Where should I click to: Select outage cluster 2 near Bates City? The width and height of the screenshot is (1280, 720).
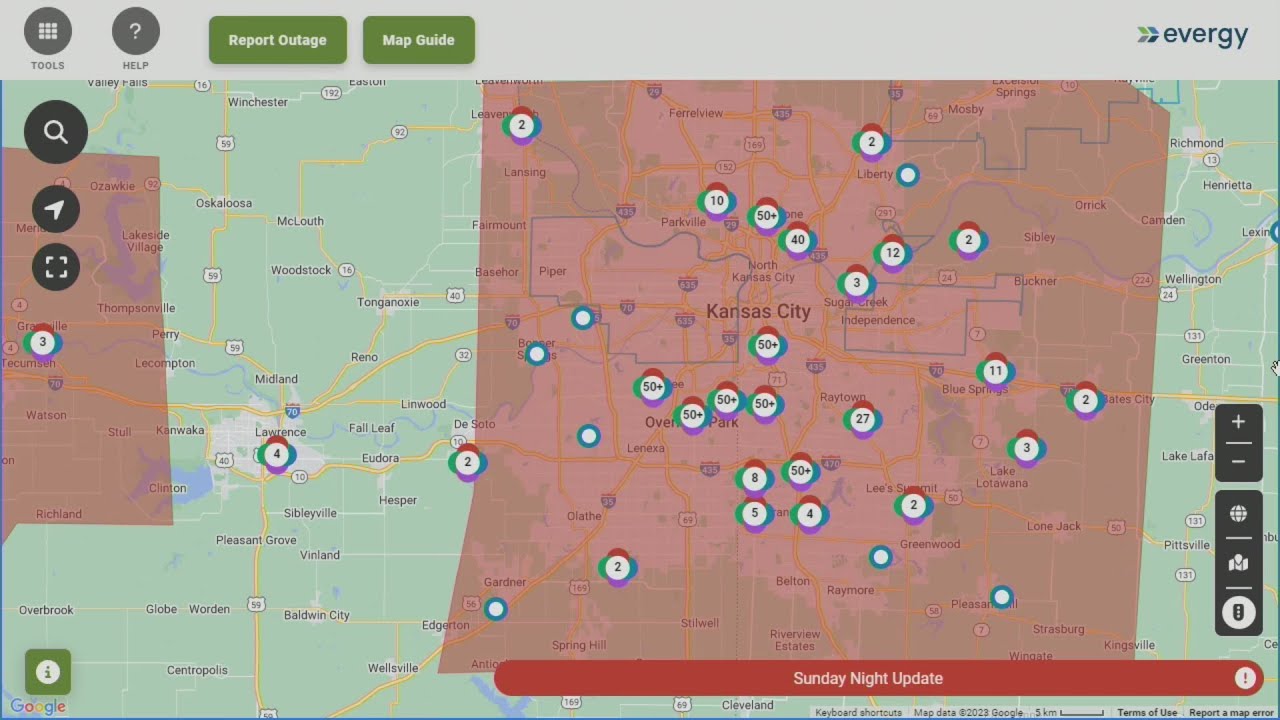1085,400
